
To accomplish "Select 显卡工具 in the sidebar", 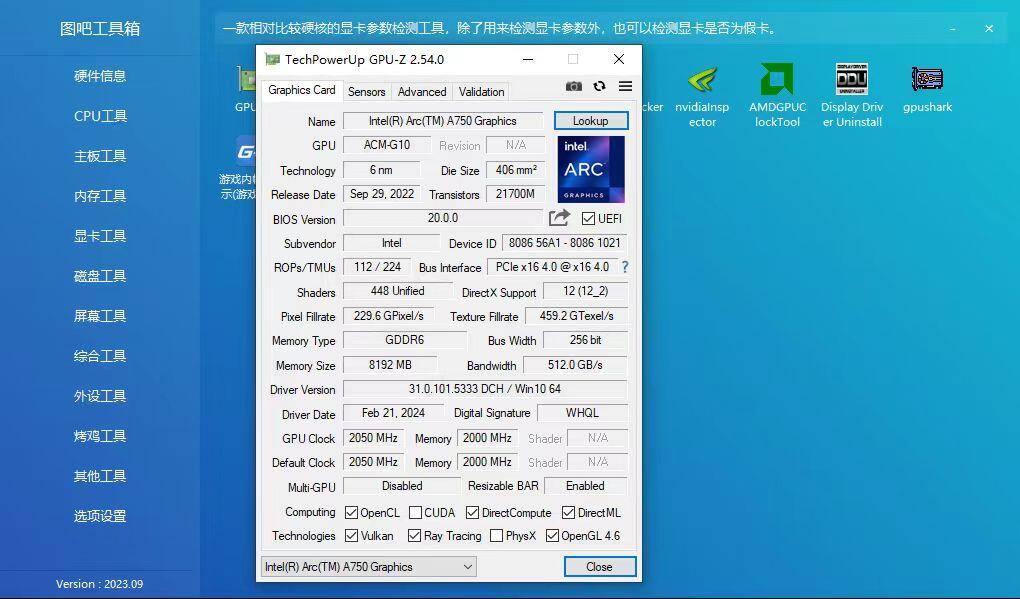I will [100, 236].
